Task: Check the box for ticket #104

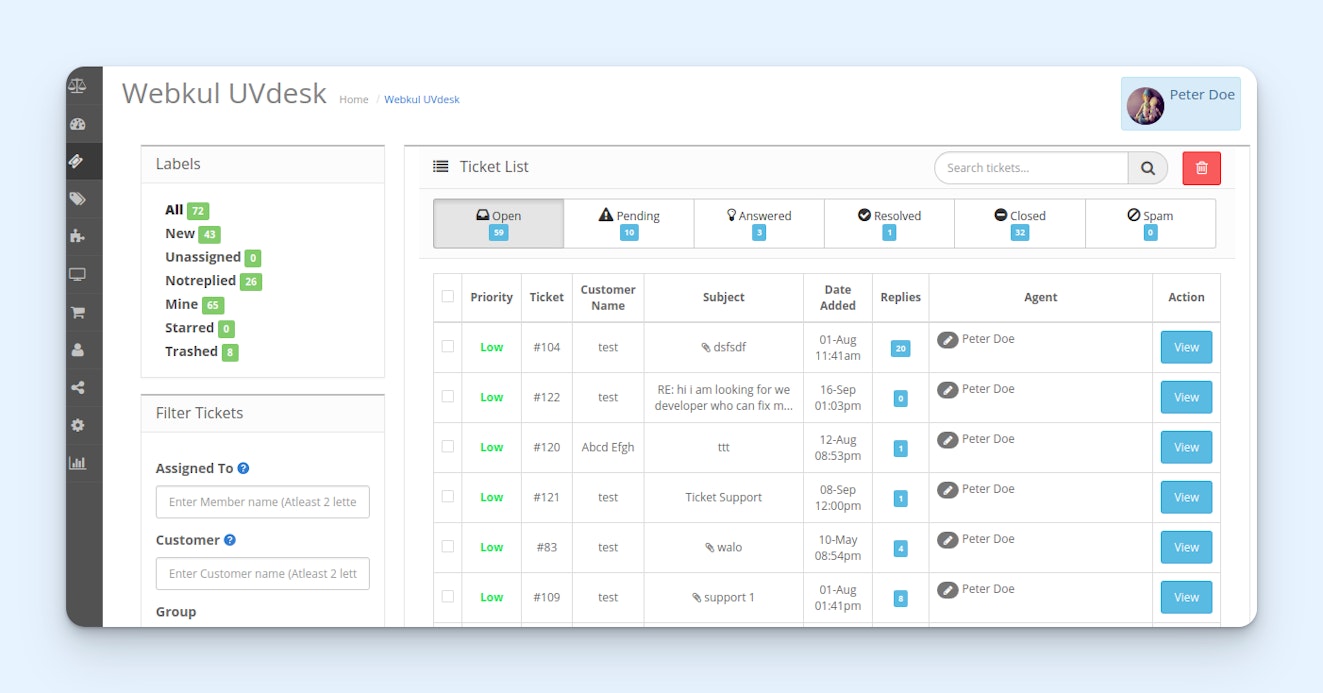Action: (447, 346)
